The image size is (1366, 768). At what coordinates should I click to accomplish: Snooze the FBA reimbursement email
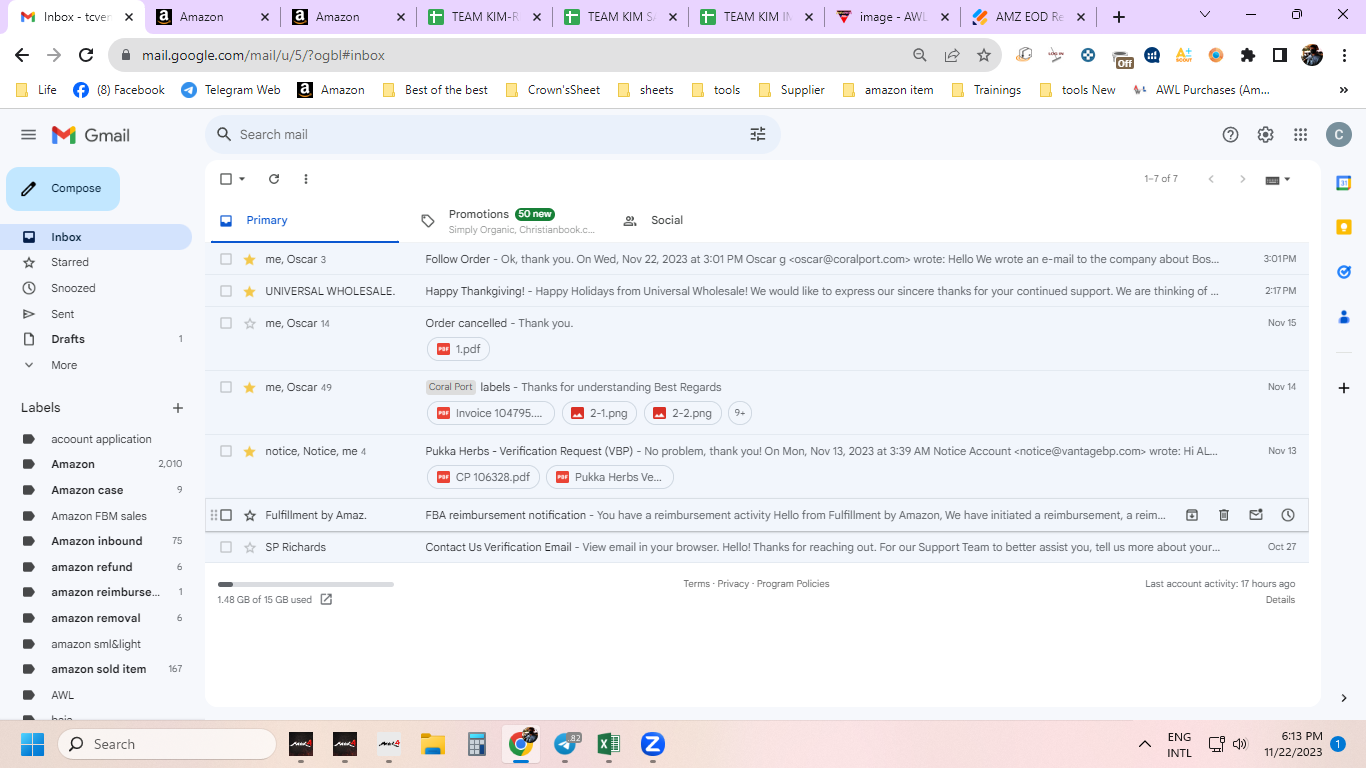tap(1288, 515)
